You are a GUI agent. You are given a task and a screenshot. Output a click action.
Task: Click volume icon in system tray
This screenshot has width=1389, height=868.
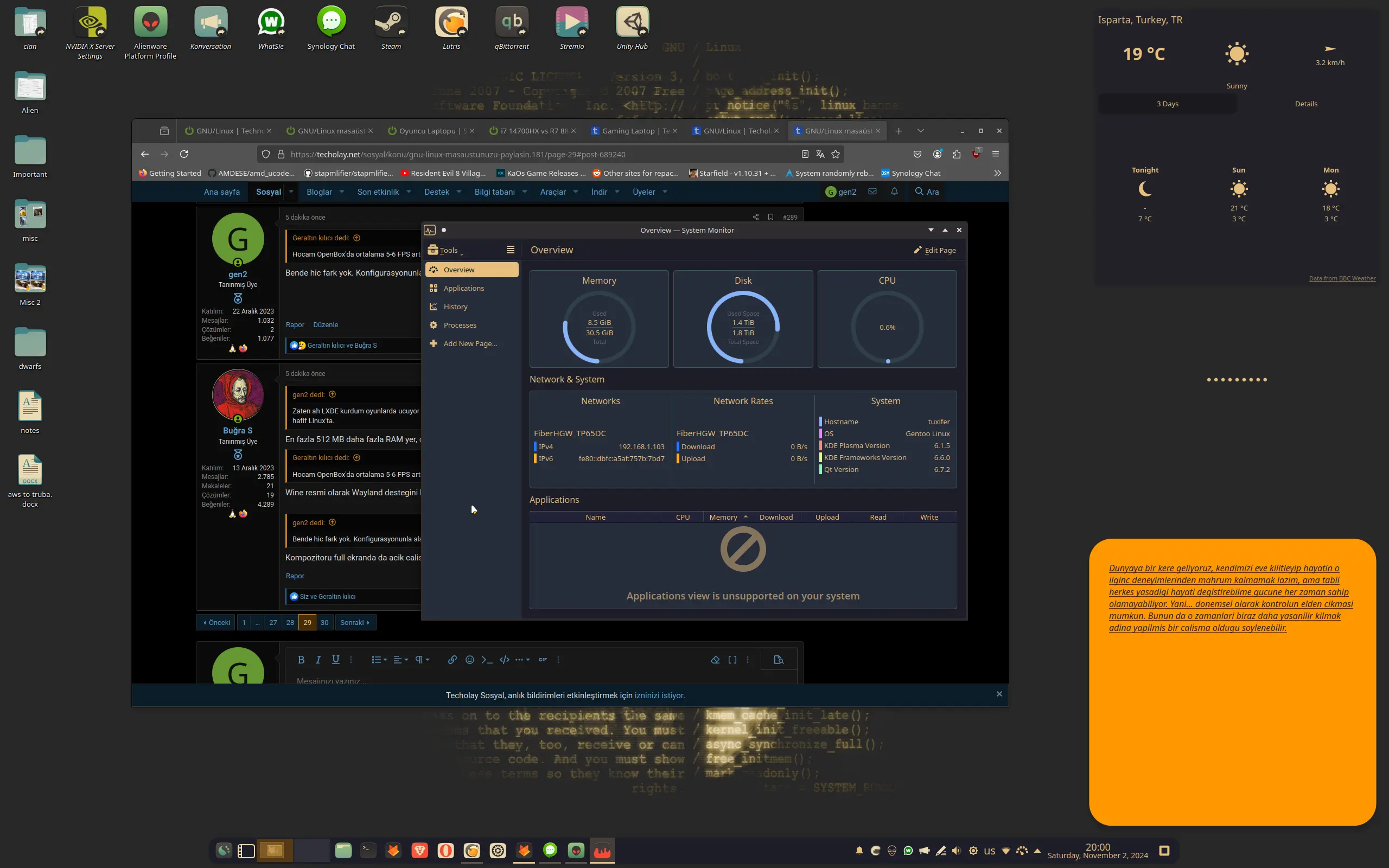[956, 851]
